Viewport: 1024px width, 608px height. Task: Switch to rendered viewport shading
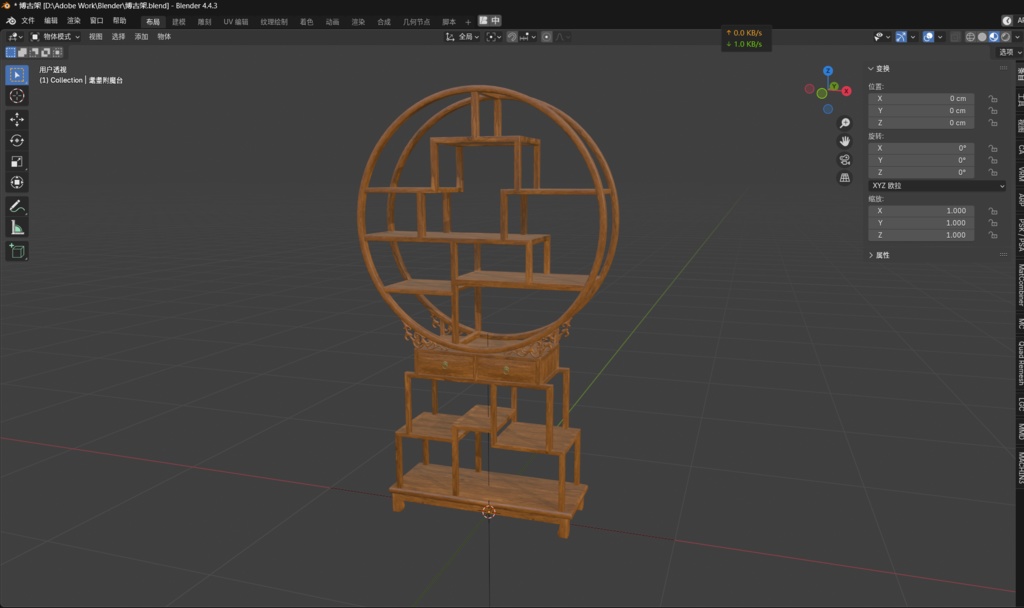[x=1006, y=37]
